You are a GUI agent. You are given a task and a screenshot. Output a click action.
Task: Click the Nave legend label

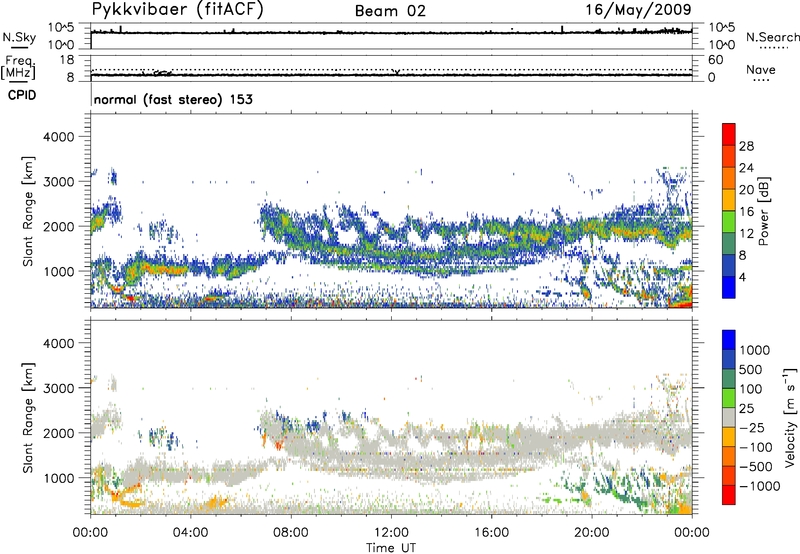(x=761, y=70)
